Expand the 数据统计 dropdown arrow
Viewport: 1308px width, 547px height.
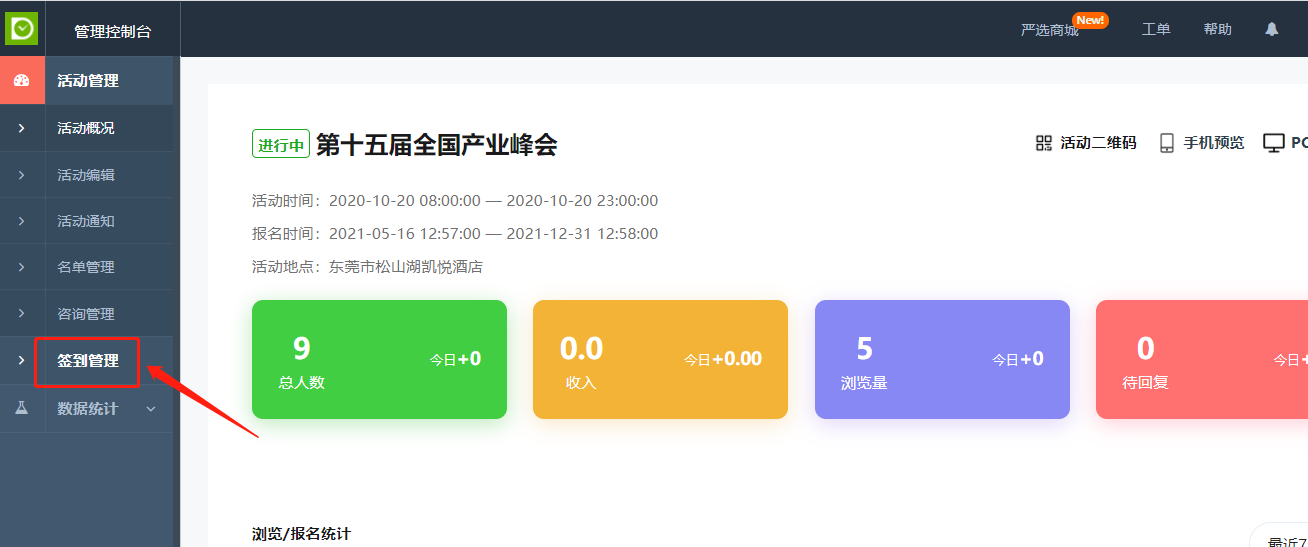coord(151,408)
